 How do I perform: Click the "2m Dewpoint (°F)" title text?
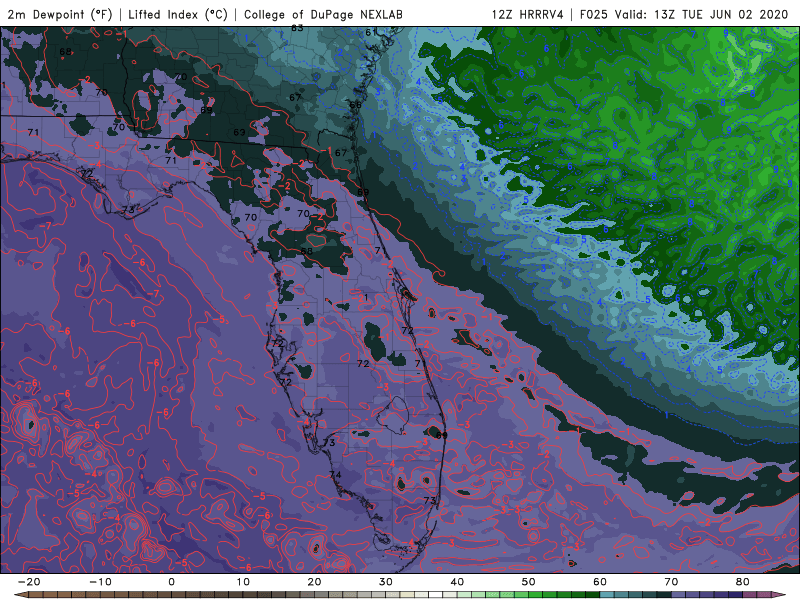pos(60,14)
